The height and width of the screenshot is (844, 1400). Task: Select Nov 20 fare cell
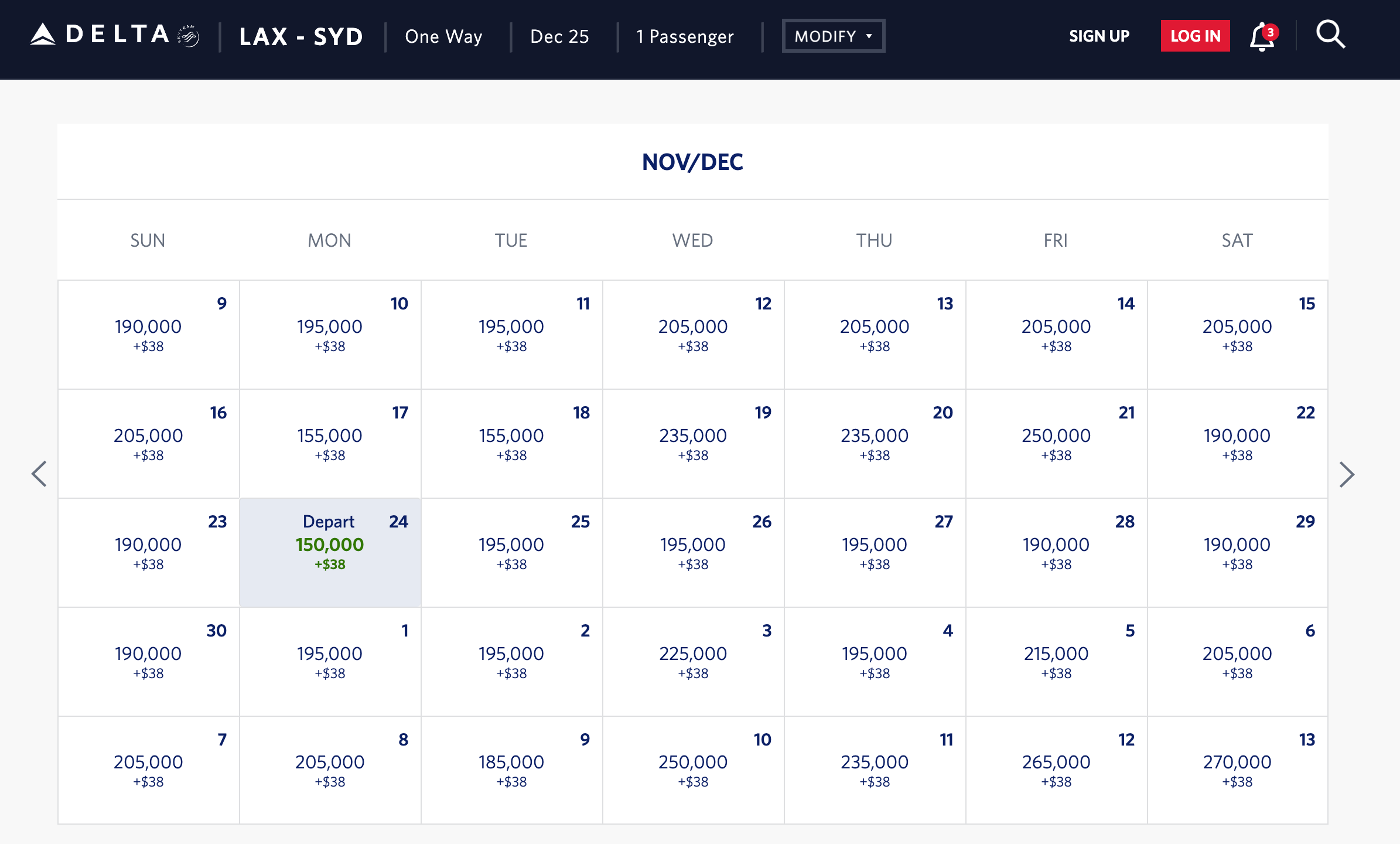point(875,444)
